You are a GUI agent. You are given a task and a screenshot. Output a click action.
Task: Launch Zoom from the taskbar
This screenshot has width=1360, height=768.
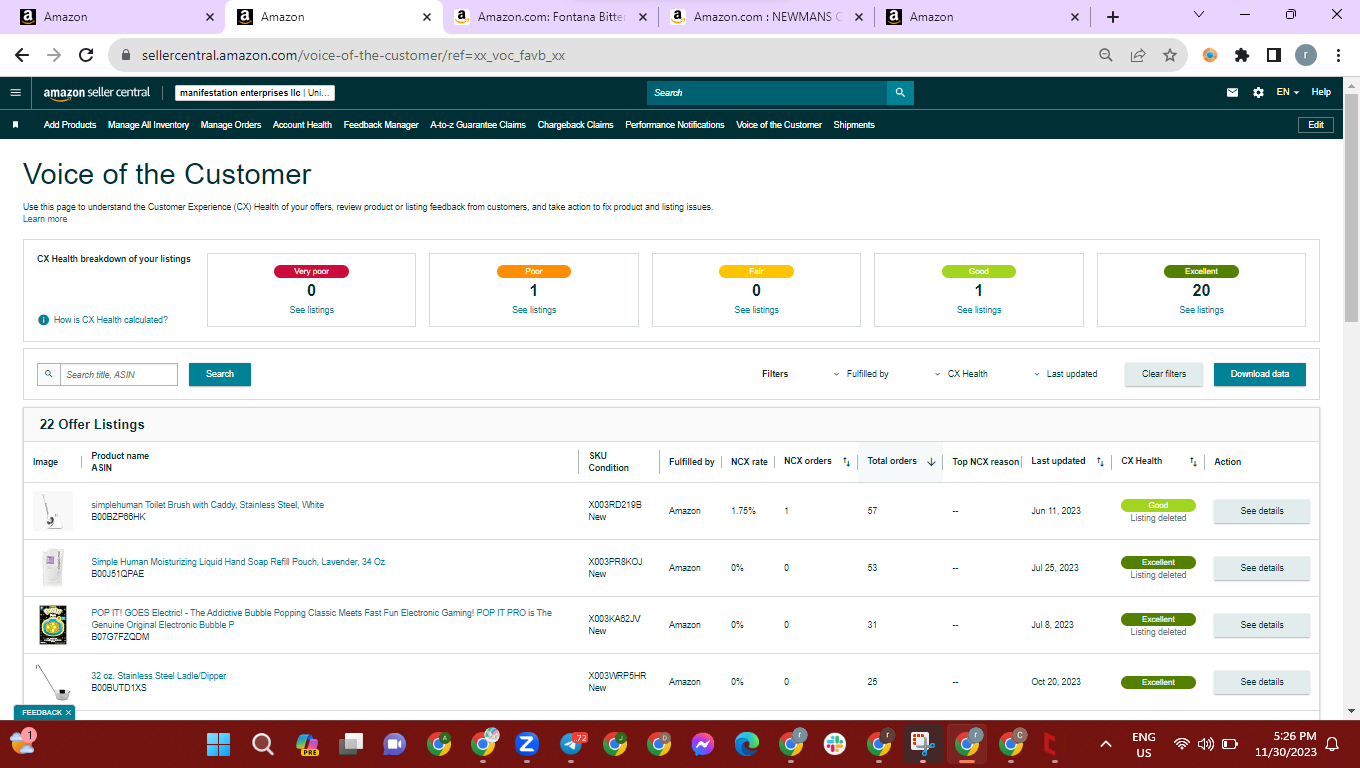(527, 744)
